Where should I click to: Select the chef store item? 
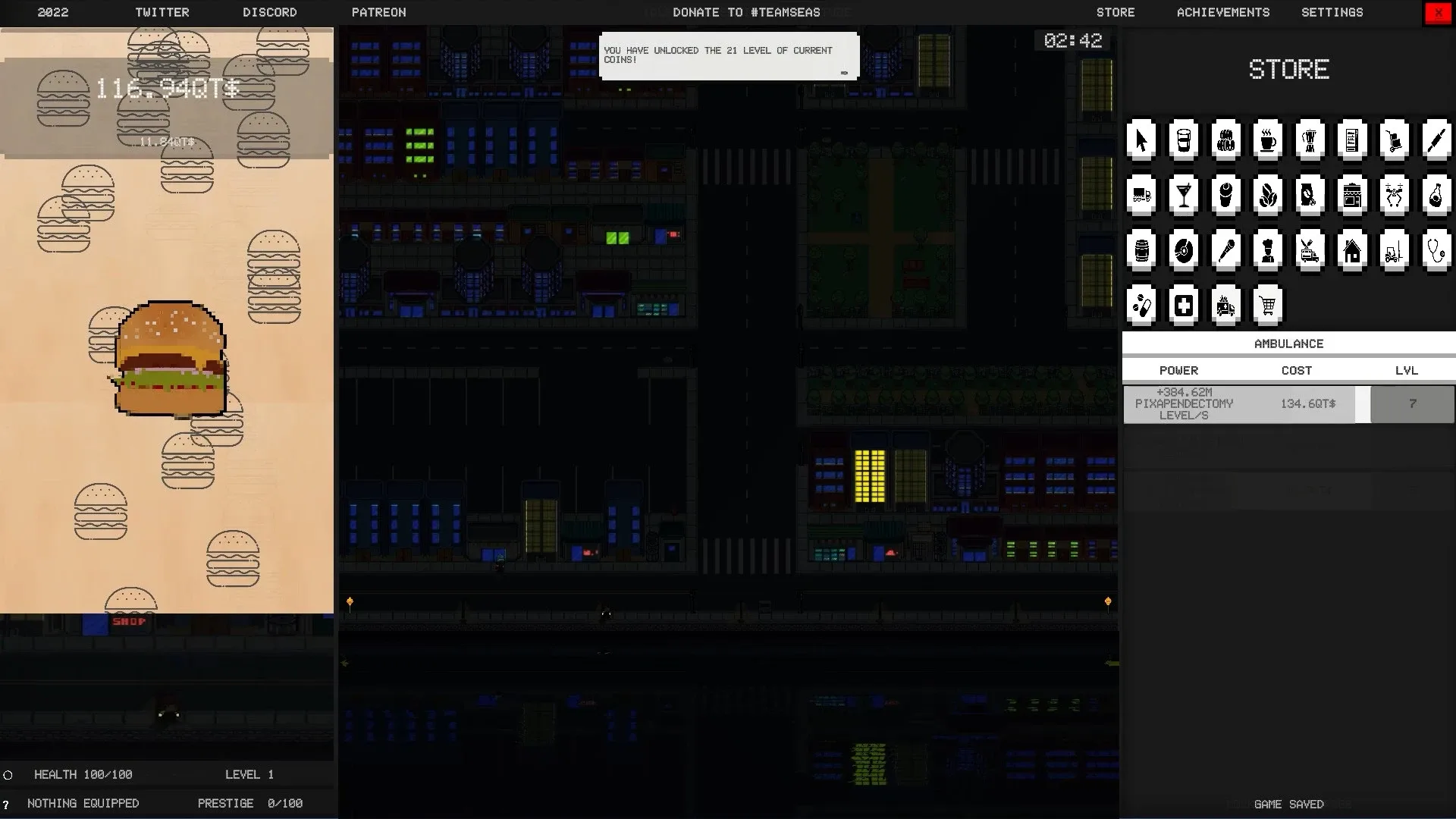1268,250
